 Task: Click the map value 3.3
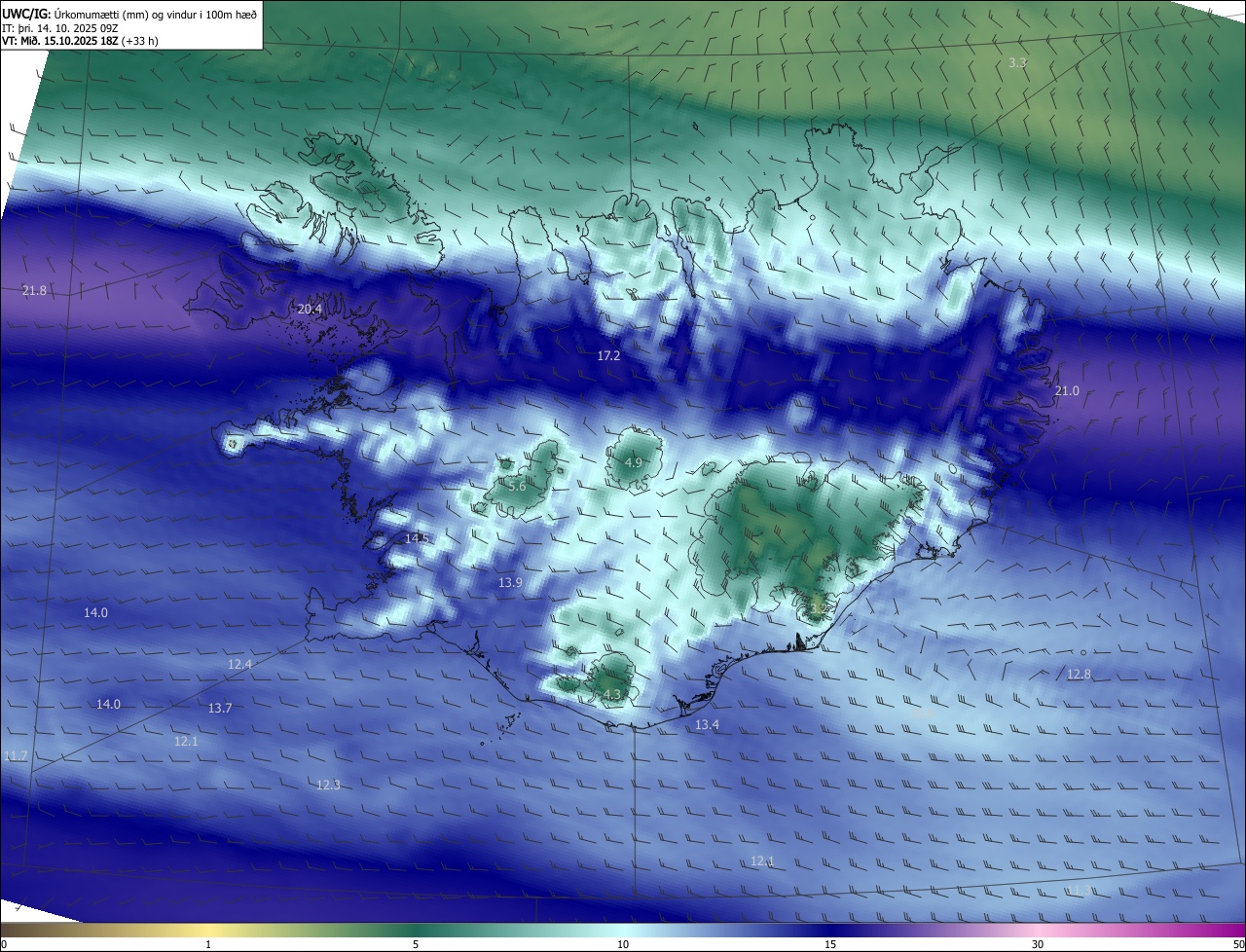click(1017, 62)
